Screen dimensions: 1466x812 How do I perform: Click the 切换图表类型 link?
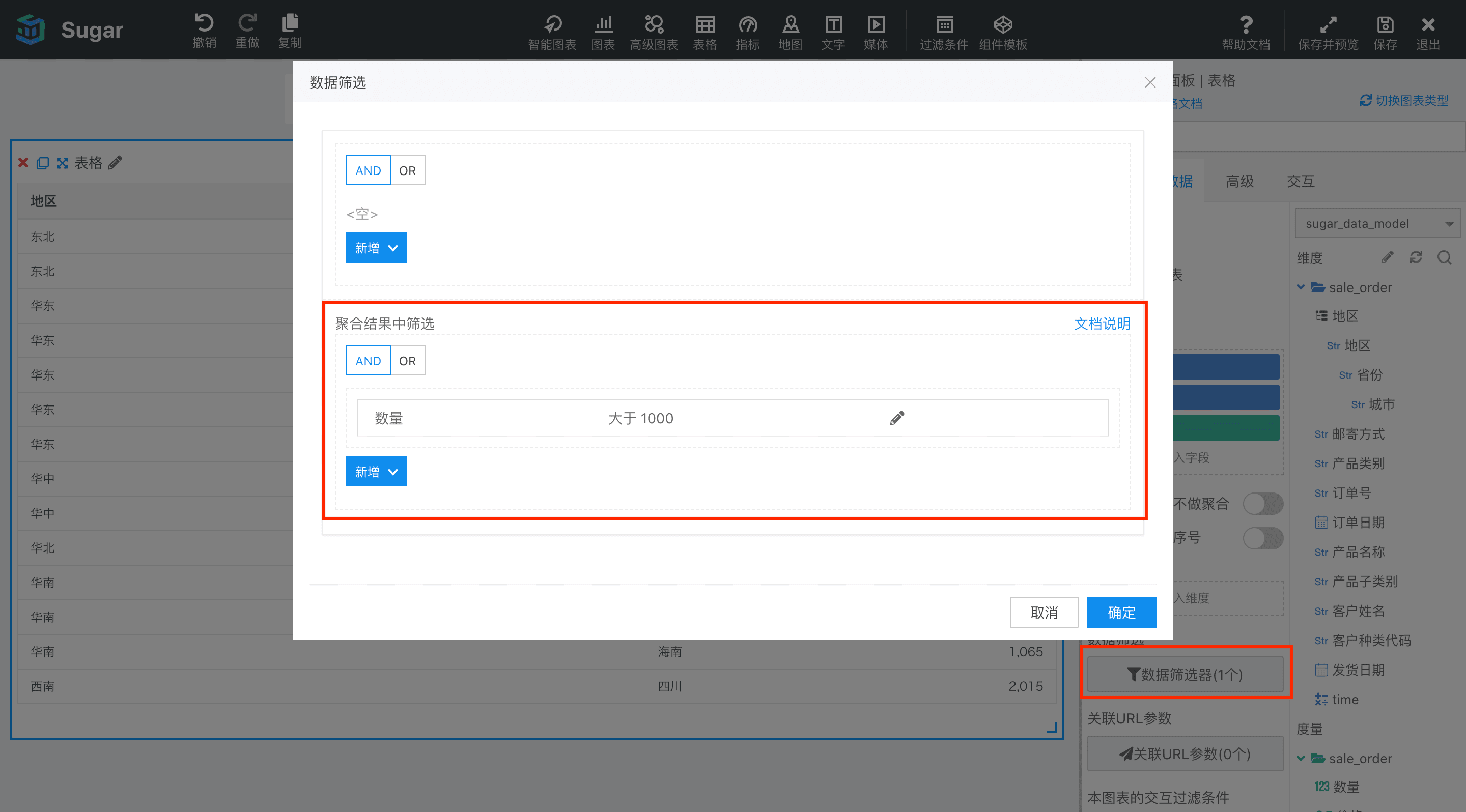(x=1404, y=101)
